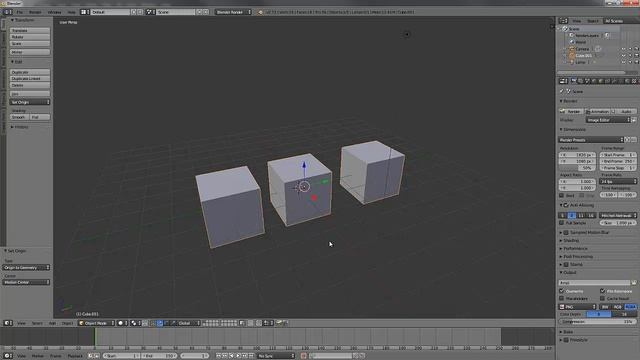Click the Duplicate Linked button
Image resolution: width=640 pixels, height=360 pixels.
click(30, 78)
